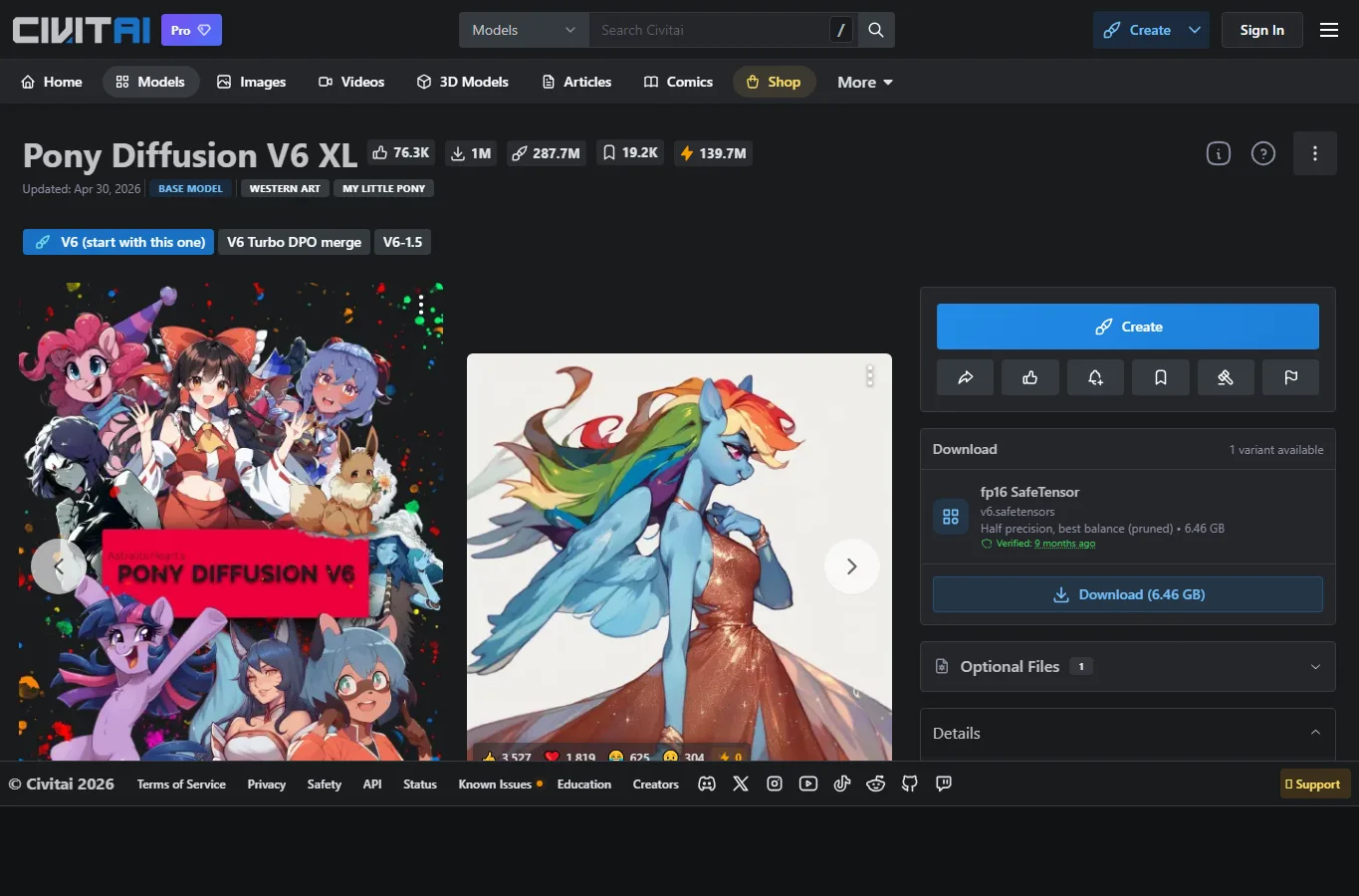The width and height of the screenshot is (1359, 896).
Task: Click the Sign In button
Action: pos(1262,30)
